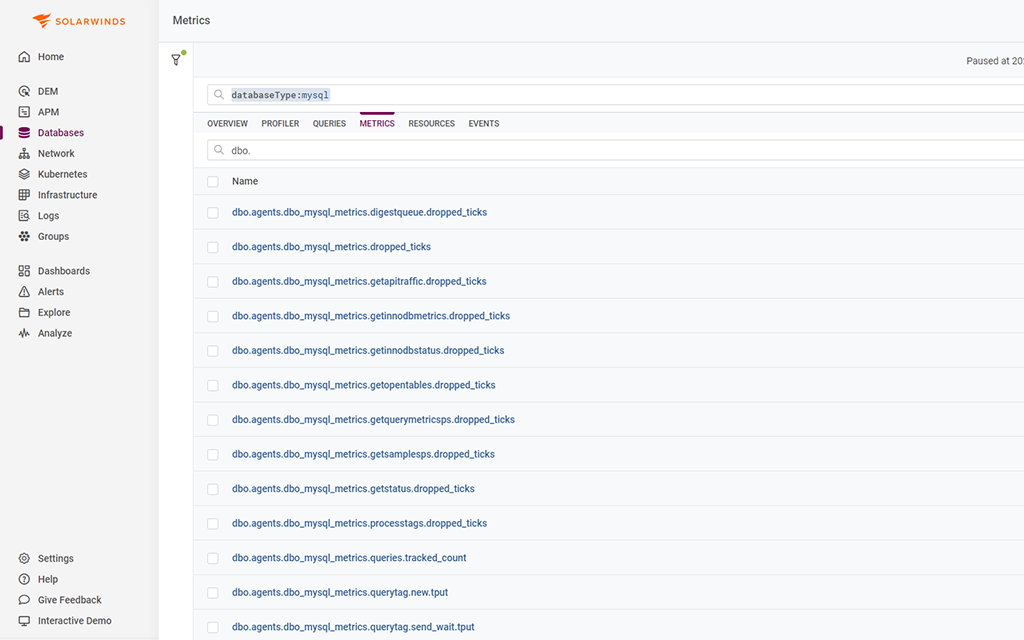Open the Events tab
Screen dimensions: 1024x640
[x=484, y=123]
